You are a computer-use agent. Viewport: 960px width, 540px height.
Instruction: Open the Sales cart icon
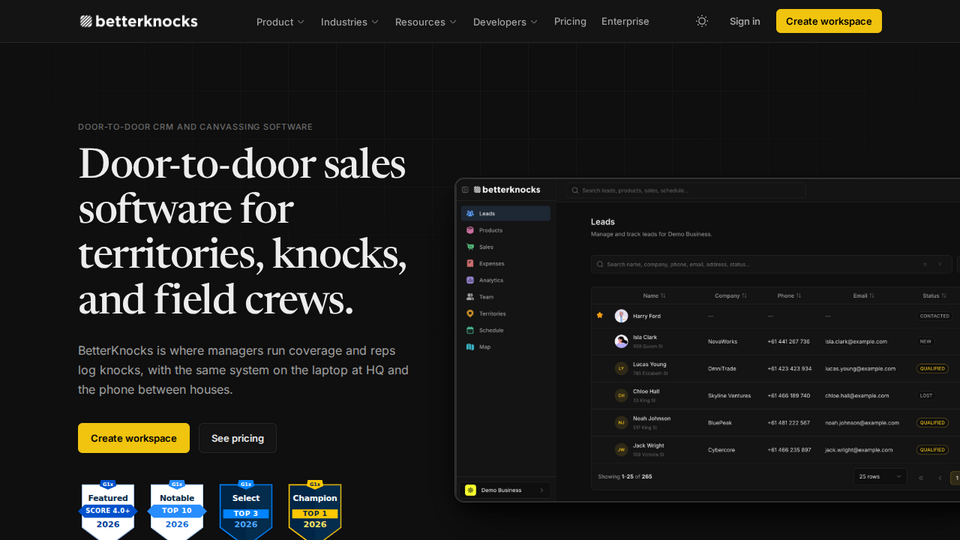click(470, 247)
